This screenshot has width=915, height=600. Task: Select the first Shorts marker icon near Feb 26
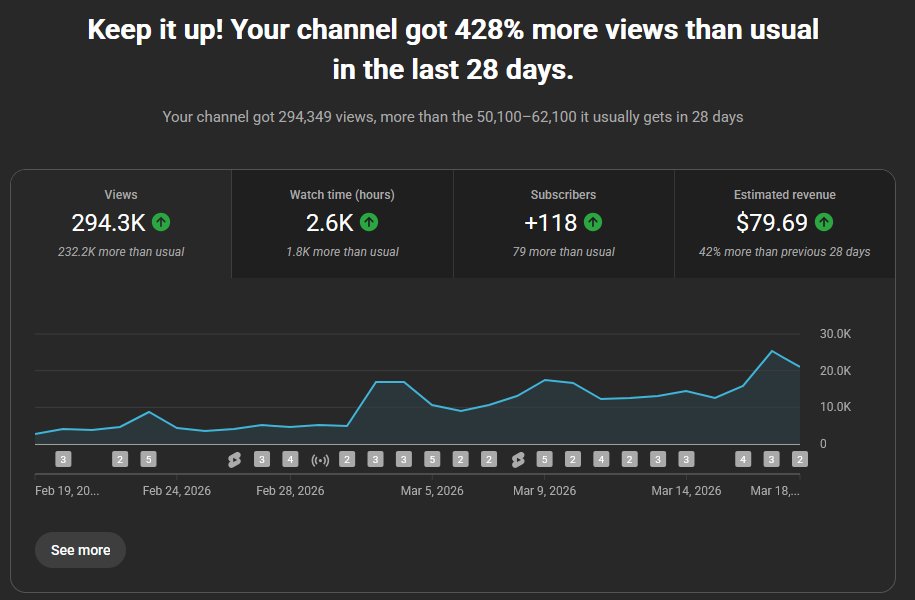click(x=234, y=460)
